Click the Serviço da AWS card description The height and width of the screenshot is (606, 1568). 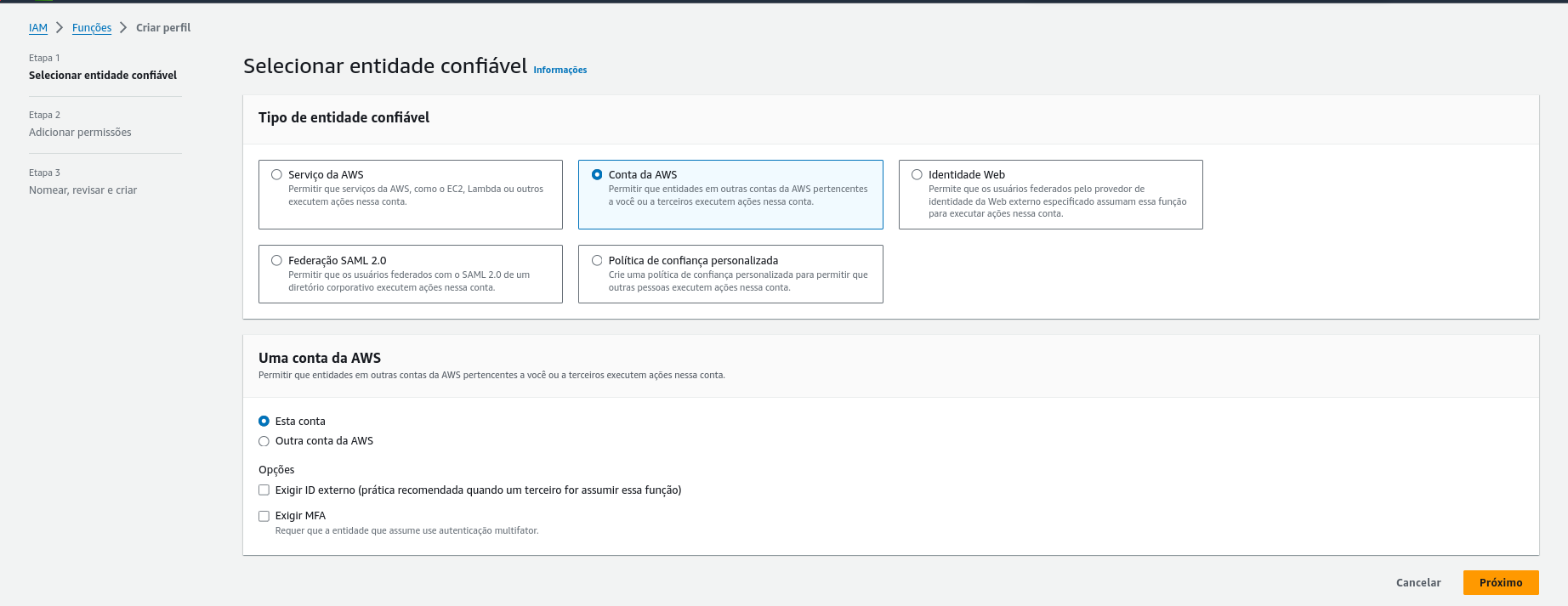click(x=415, y=195)
